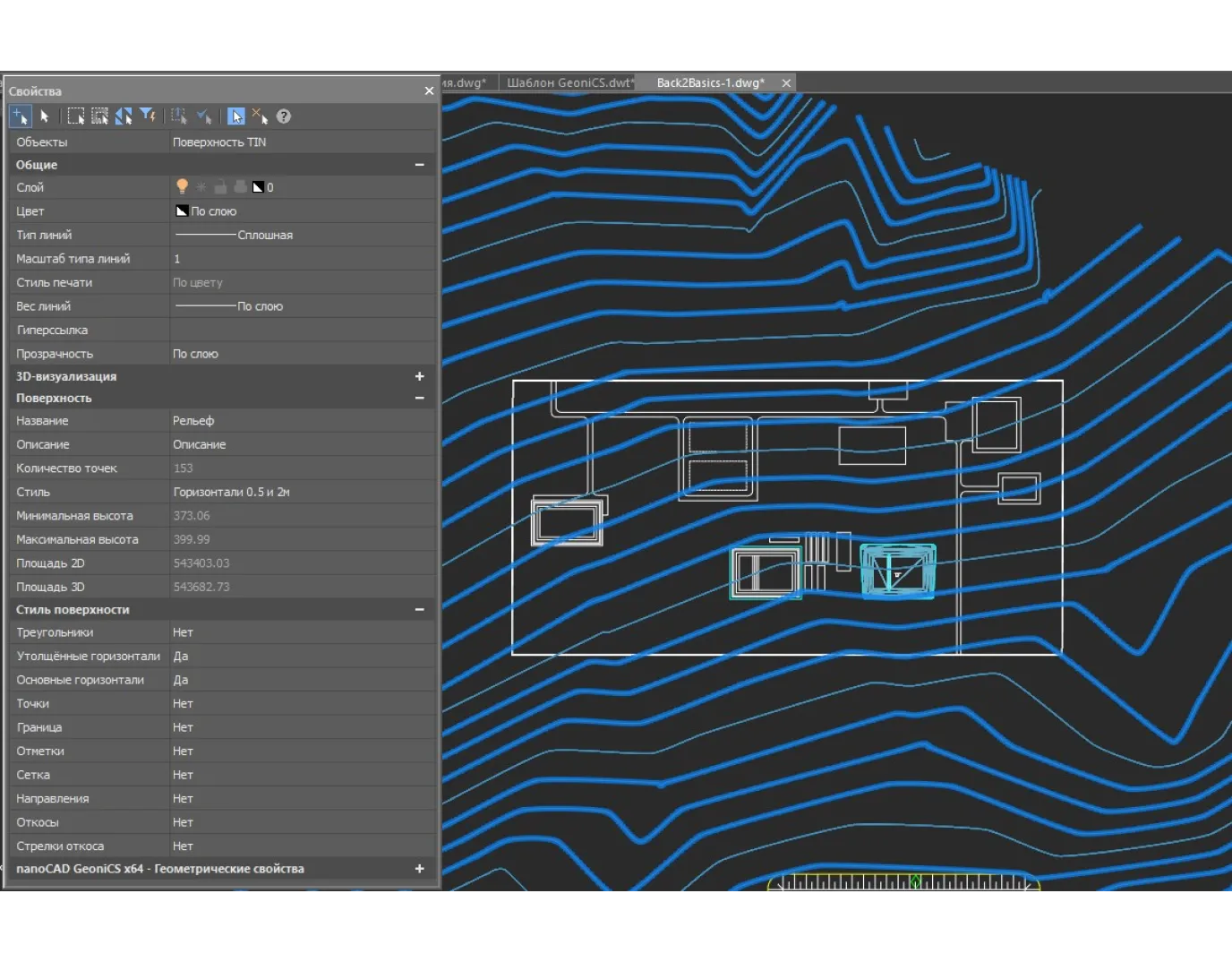Image resolution: width=1232 pixels, height=962 pixels.
Task: Select the Back2Basics-1.dwg tab
Action: pos(710,83)
